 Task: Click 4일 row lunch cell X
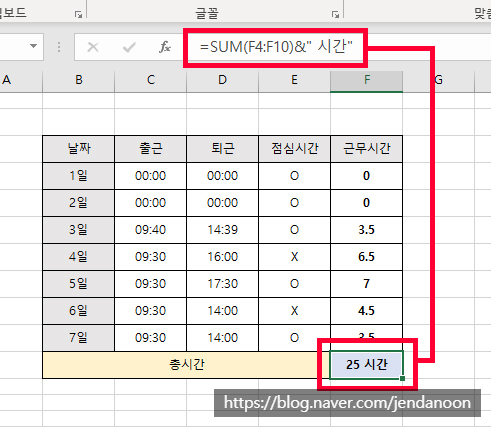point(295,257)
